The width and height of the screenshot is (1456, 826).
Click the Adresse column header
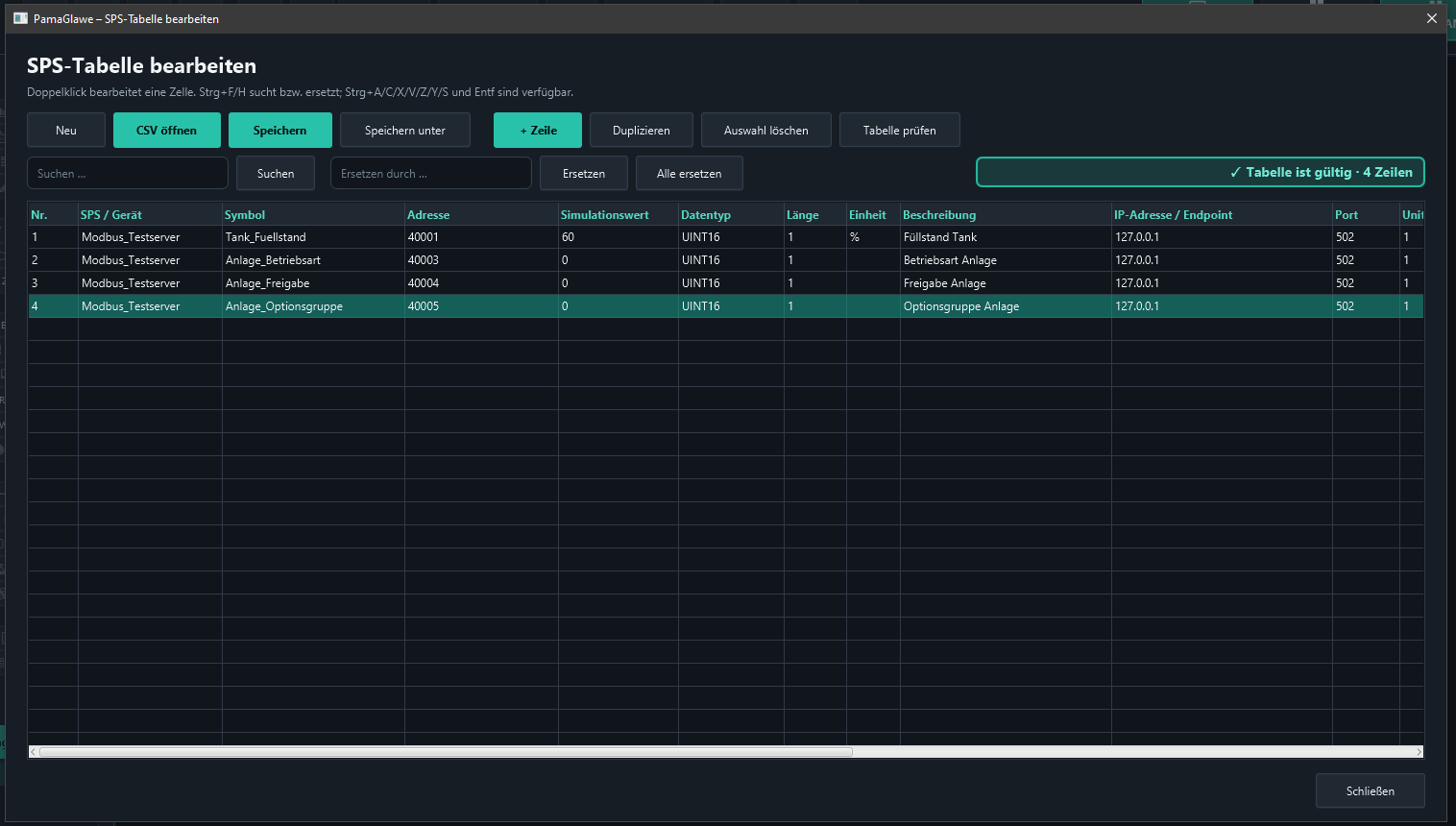click(481, 215)
